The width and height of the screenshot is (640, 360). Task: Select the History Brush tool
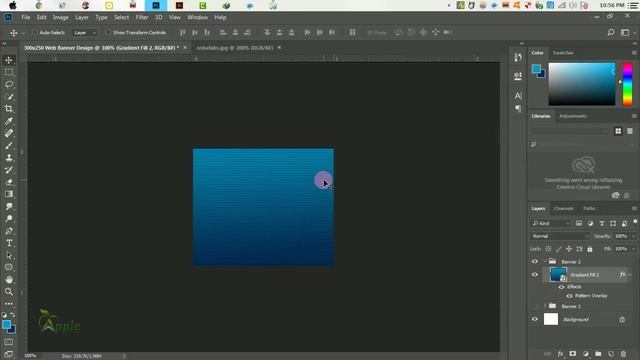point(9,170)
